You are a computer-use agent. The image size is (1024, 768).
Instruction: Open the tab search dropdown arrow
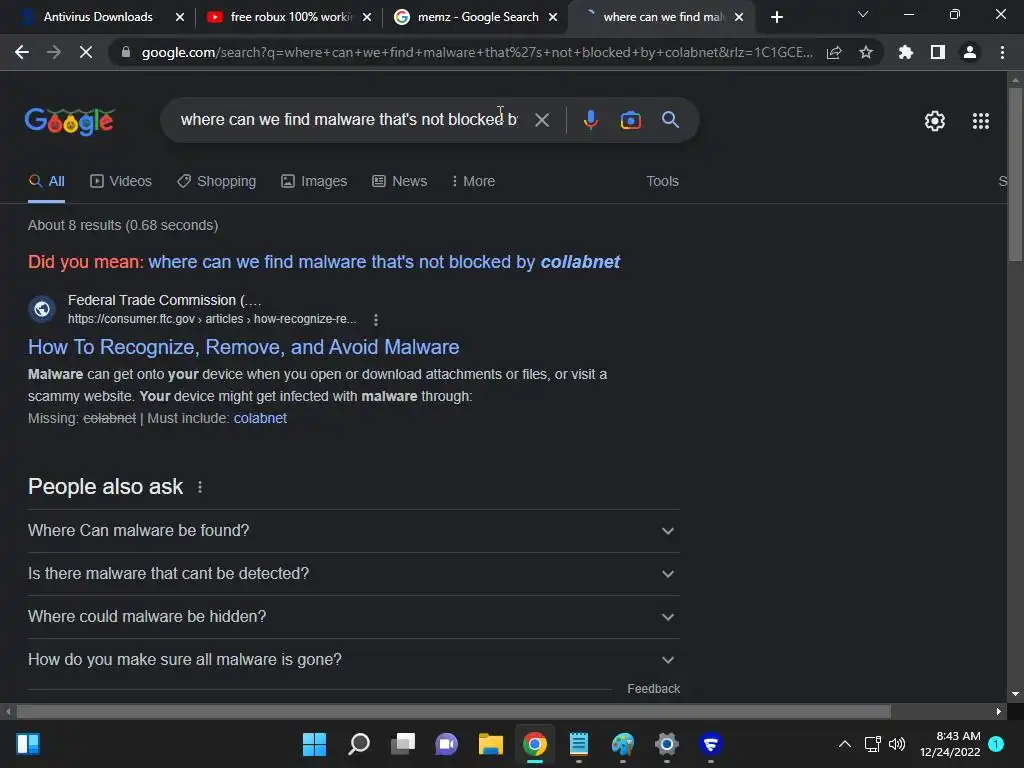point(862,14)
